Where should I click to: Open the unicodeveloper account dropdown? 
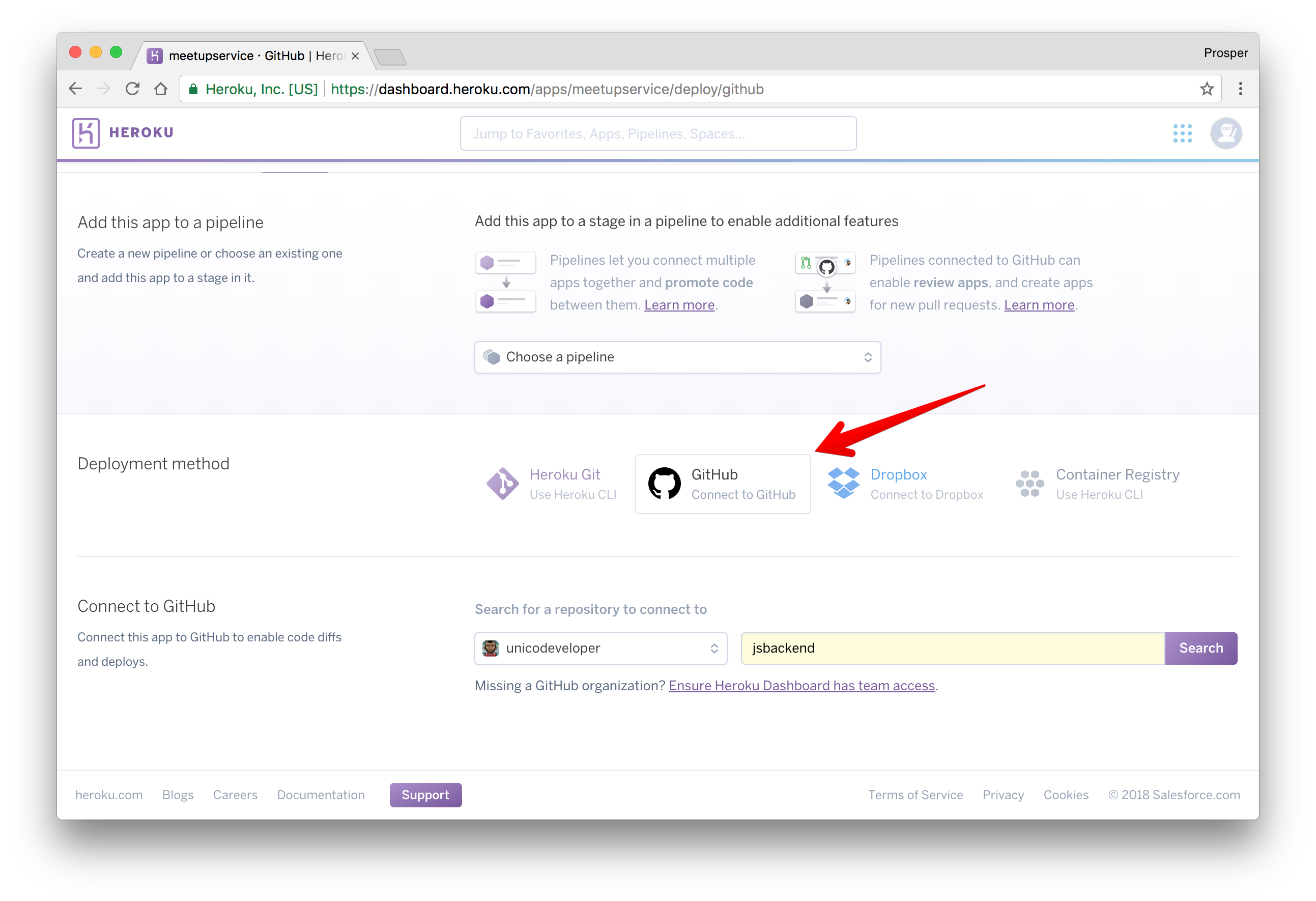coord(600,648)
